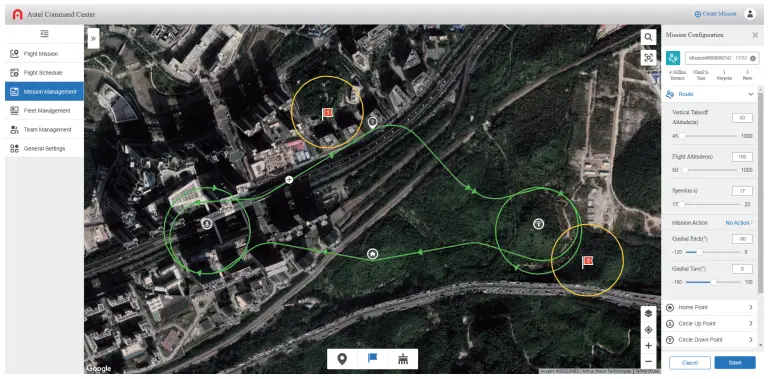Collapse the left sidebar menu icon
768x379 pixels.
(x=45, y=34)
